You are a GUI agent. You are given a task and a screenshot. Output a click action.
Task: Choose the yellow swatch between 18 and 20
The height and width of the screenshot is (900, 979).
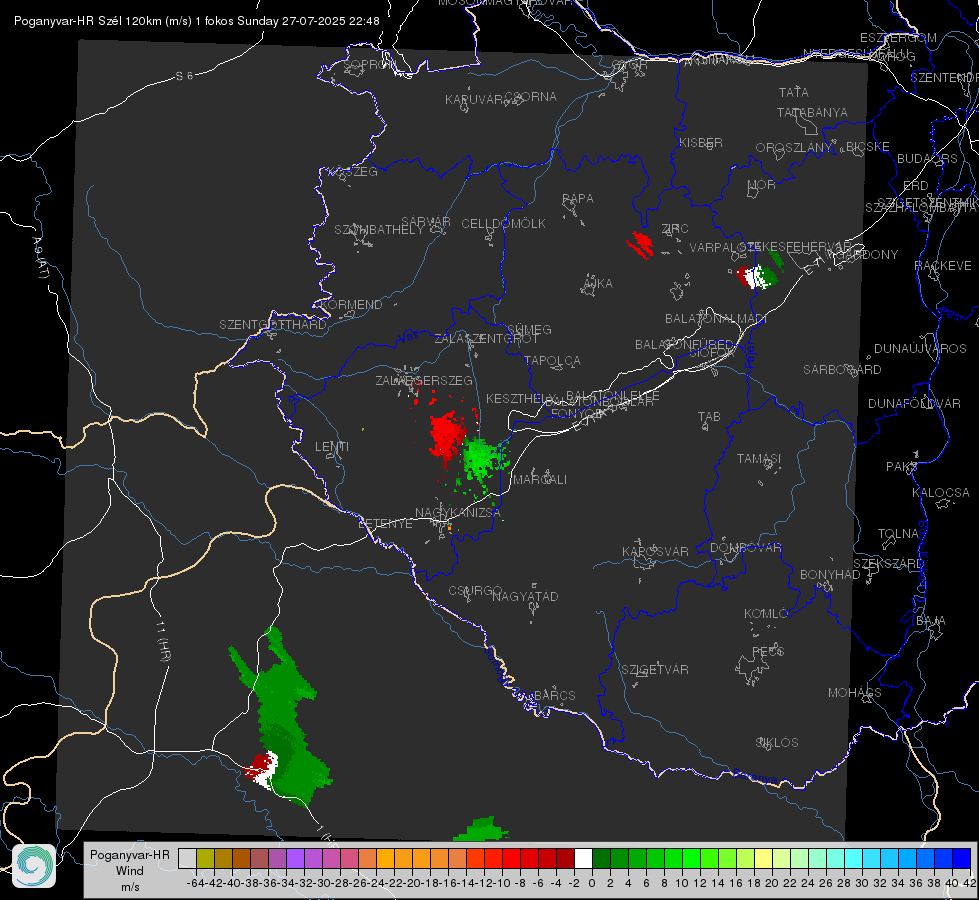[x=764, y=858]
